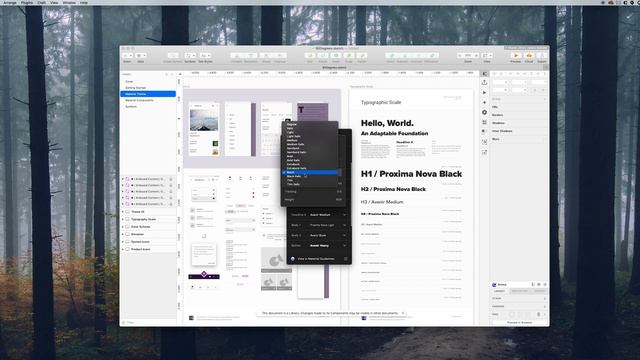640x360 pixels.
Task: Click the zoom in plus button
Action: (476, 56)
